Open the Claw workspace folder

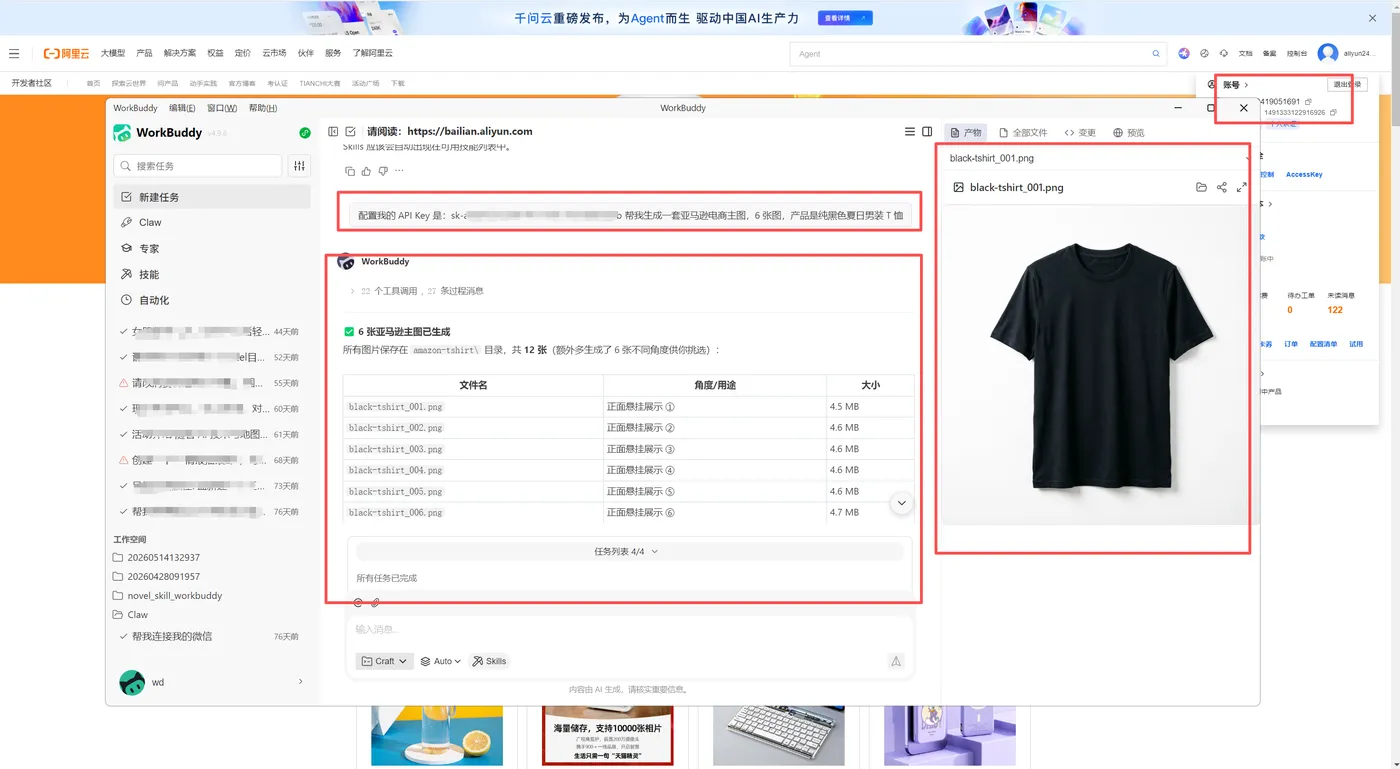pos(130,615)
